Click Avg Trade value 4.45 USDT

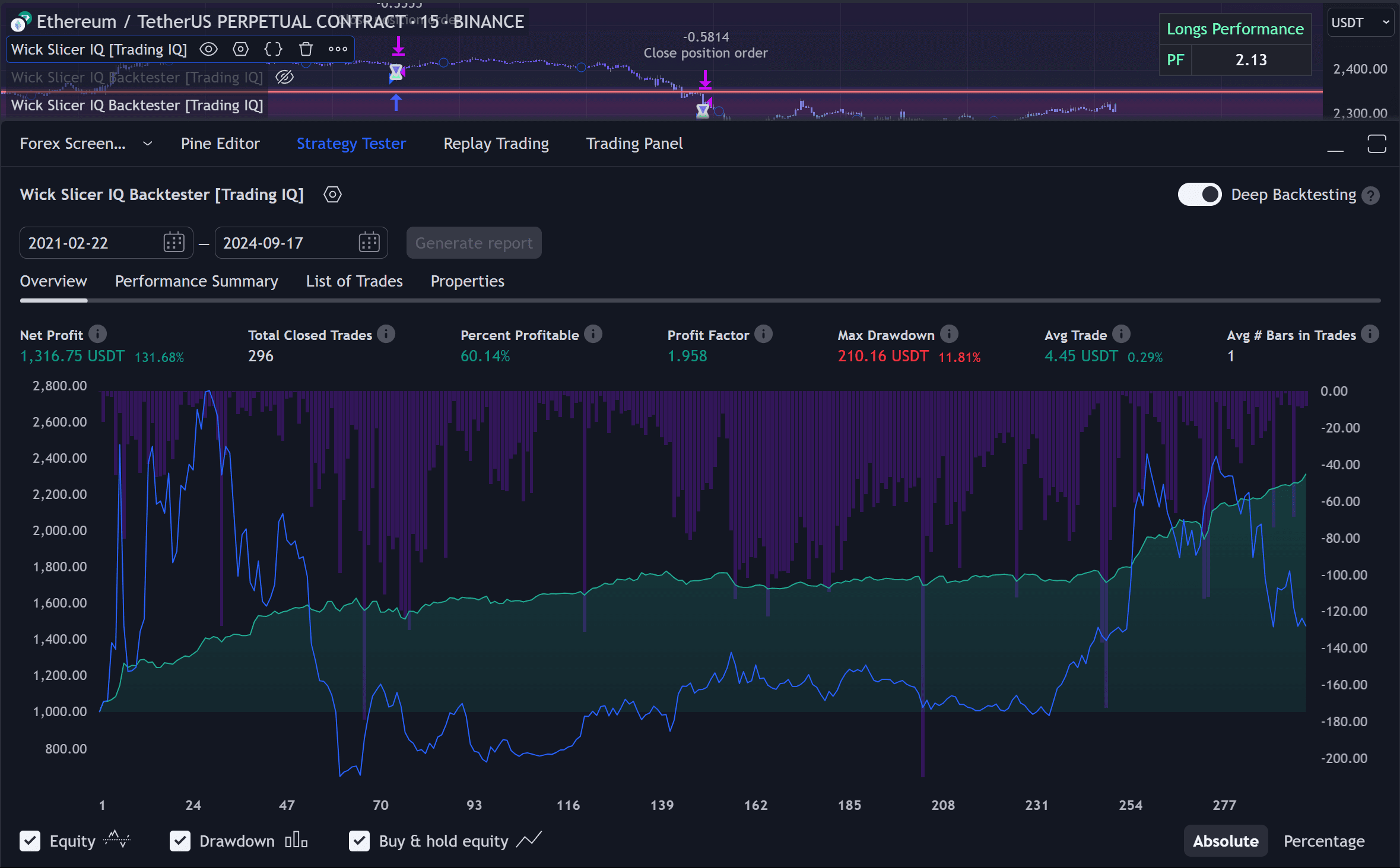(1081, 356)
